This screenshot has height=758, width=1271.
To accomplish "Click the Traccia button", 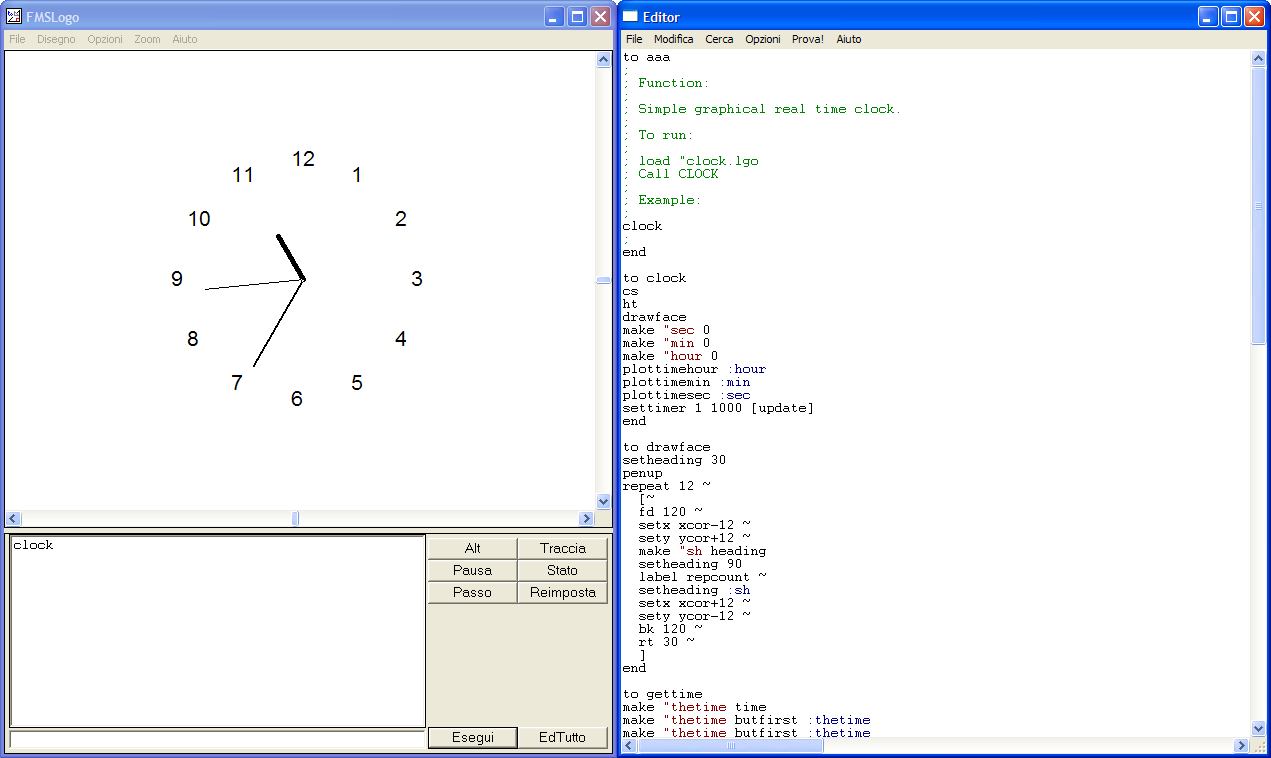I will click(563, 548).
